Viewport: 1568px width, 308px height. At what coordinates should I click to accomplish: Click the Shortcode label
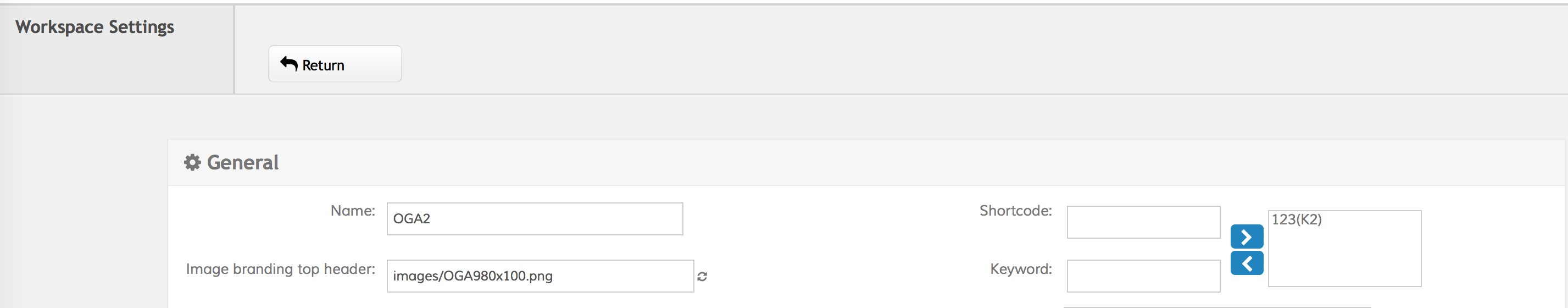coord(1015,211)
